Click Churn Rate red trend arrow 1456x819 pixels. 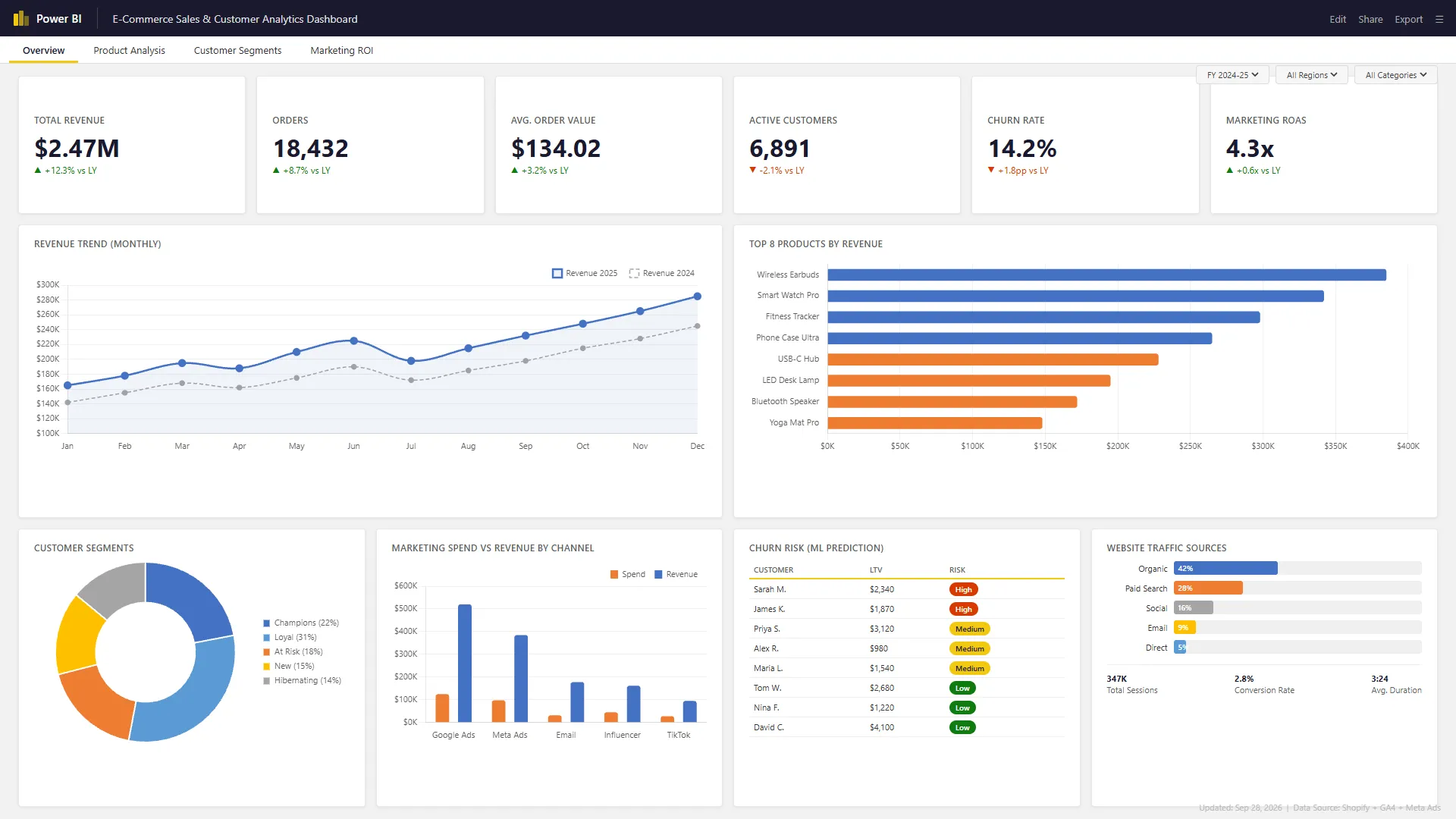[991, 171]
